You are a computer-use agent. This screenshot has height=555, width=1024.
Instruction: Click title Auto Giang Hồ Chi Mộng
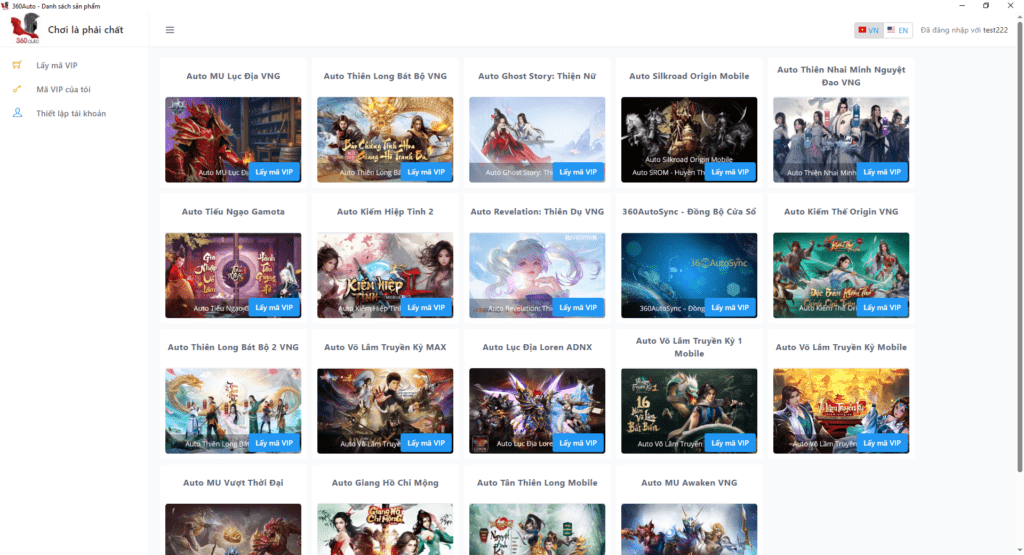(x=385, y=483)
